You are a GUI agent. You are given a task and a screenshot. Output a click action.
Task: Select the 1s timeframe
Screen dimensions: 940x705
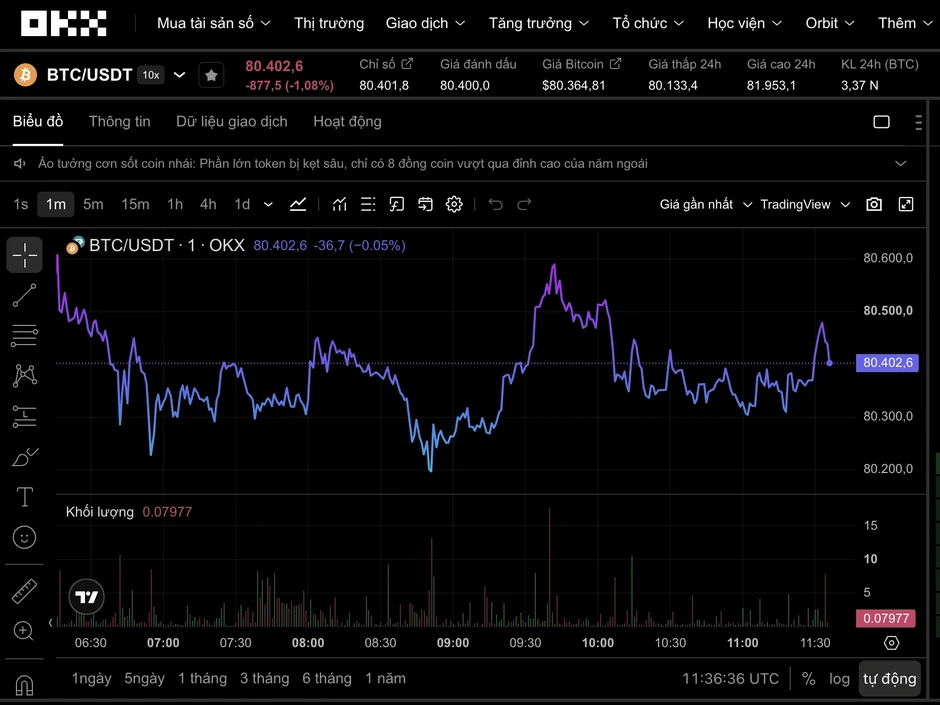point(21,204)
